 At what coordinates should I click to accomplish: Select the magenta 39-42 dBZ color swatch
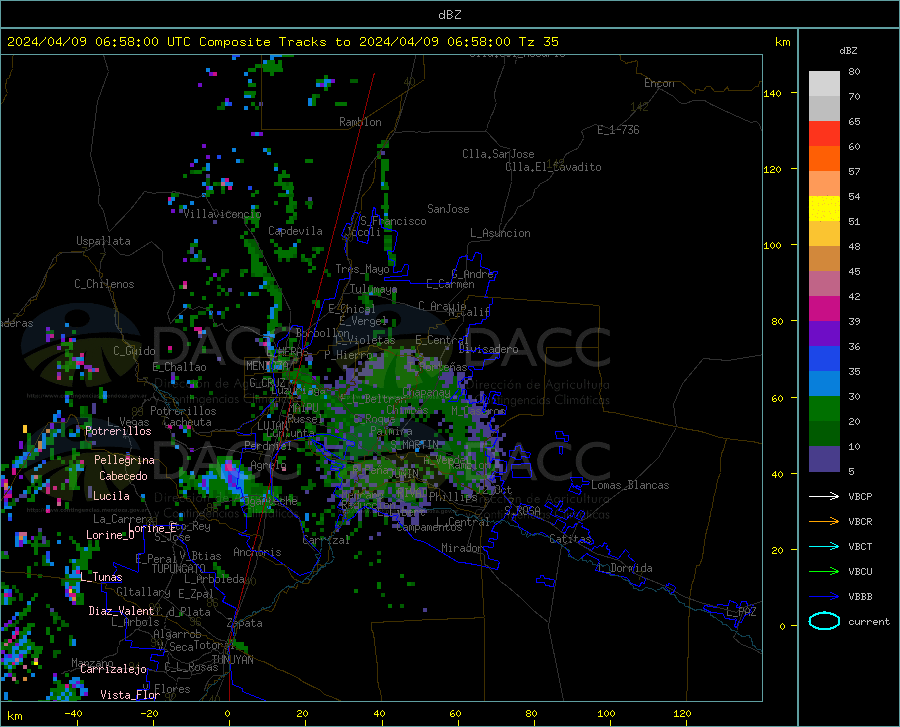824,309
